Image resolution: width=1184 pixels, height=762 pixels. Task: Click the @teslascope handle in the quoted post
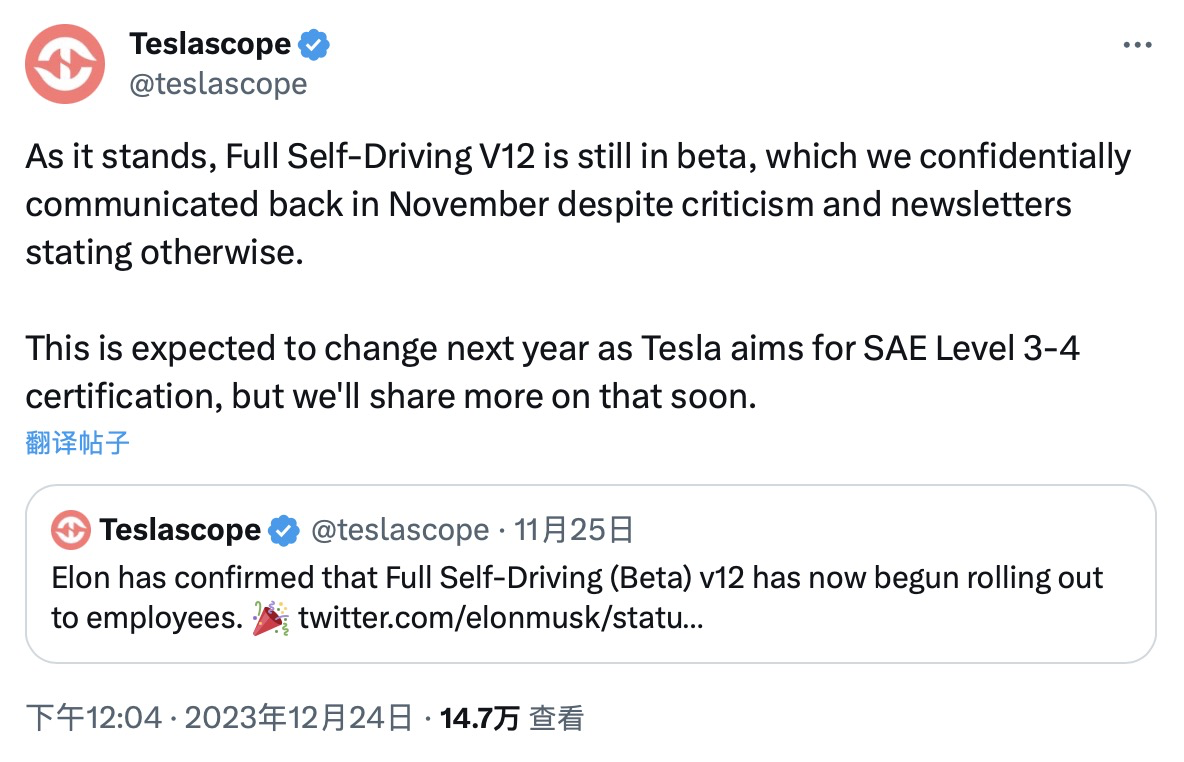tap(400, 530)
